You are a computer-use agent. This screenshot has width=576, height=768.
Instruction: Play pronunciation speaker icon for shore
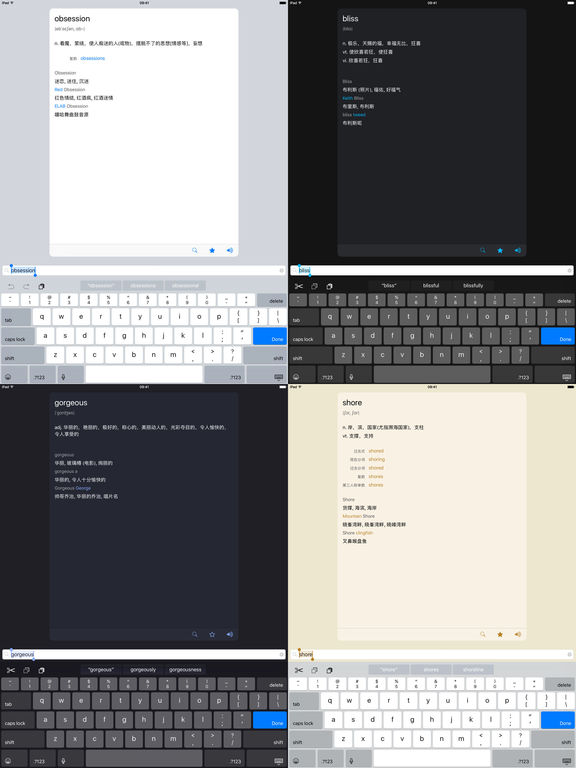coord(518,634)
